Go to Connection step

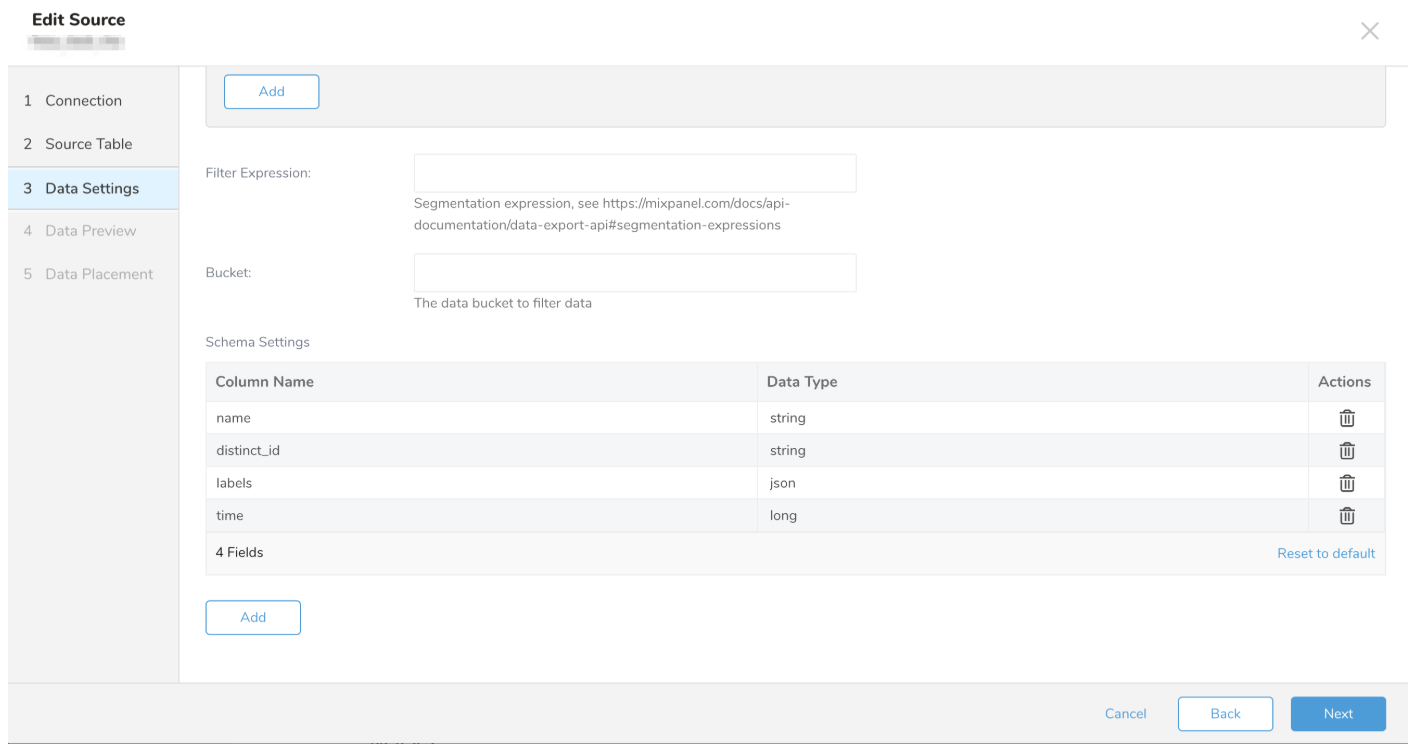pos(83,101)
